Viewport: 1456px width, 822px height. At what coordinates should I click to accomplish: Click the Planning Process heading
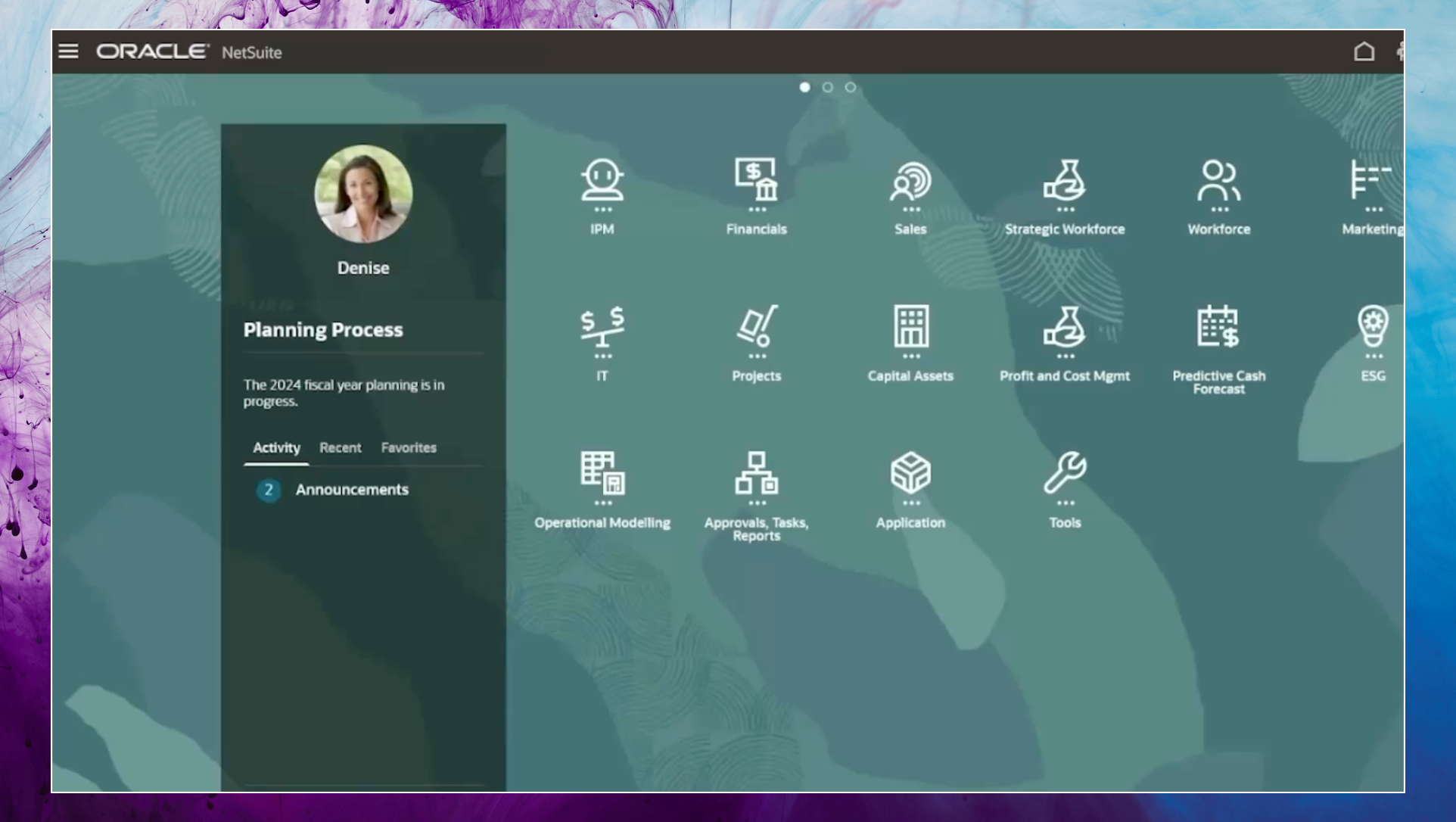(x=323, y=330)
